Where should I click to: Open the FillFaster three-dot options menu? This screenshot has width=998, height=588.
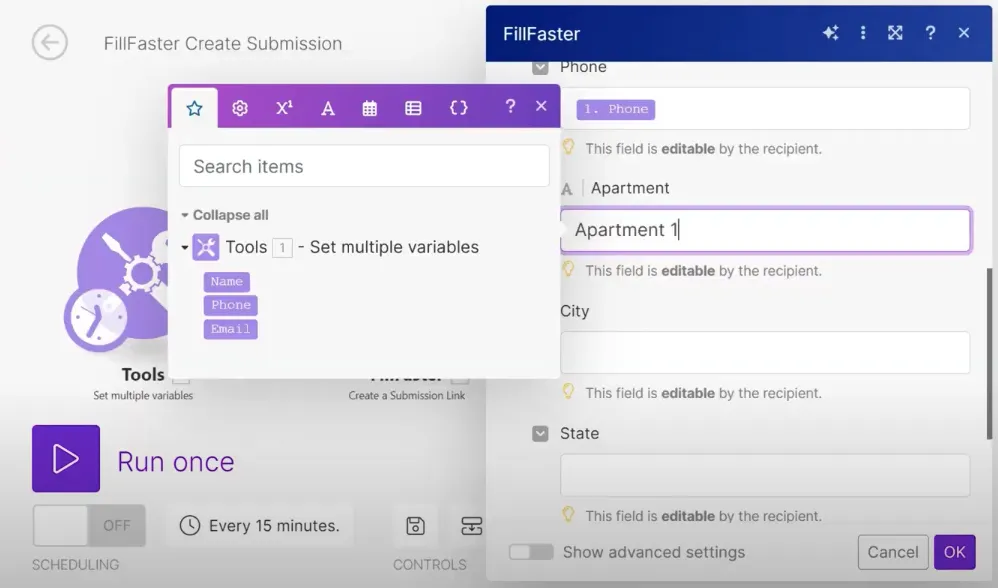click(863, 32)
